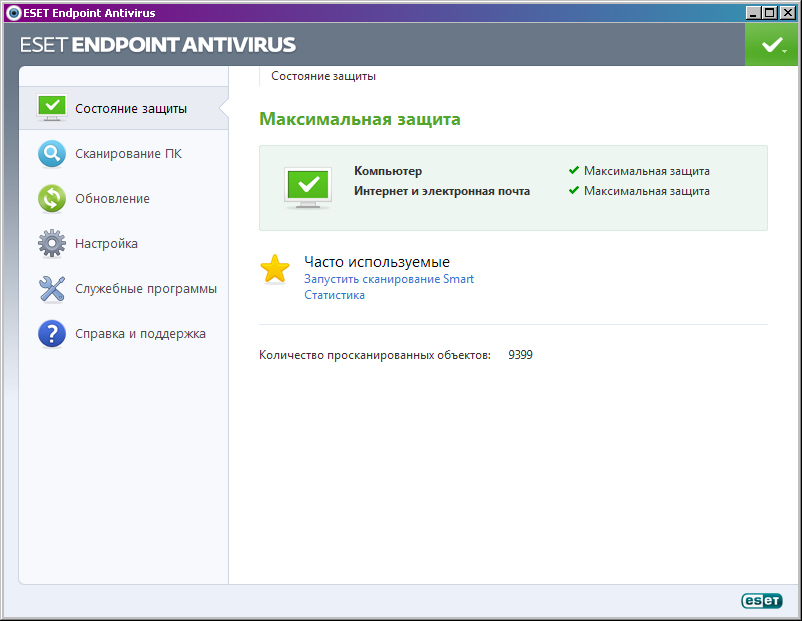Click the gear icon for Настройка
Image resolution: width=802 pixels, height=621 pixels.
52,243
